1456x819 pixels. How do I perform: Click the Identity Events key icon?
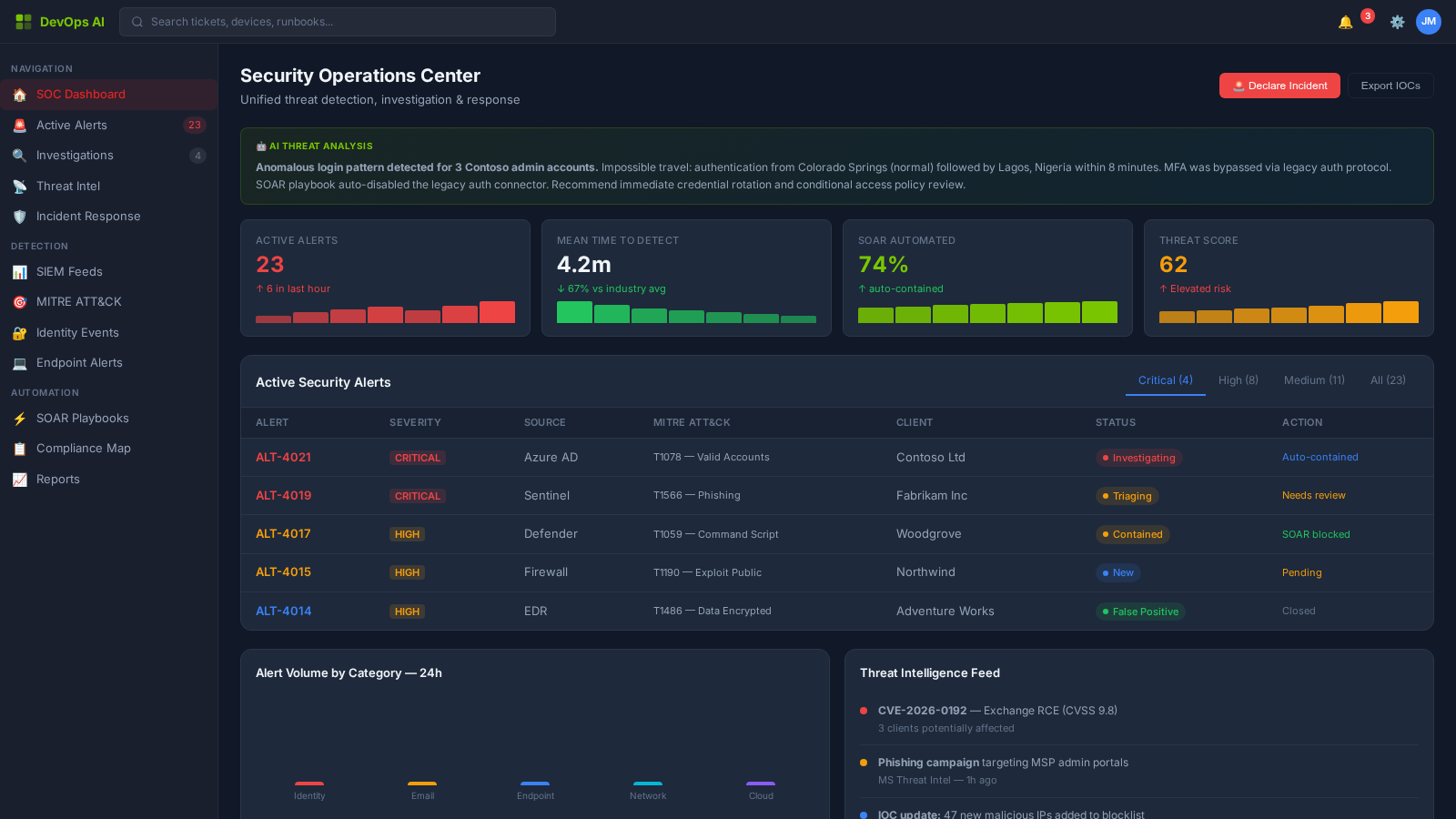(19, 332)
